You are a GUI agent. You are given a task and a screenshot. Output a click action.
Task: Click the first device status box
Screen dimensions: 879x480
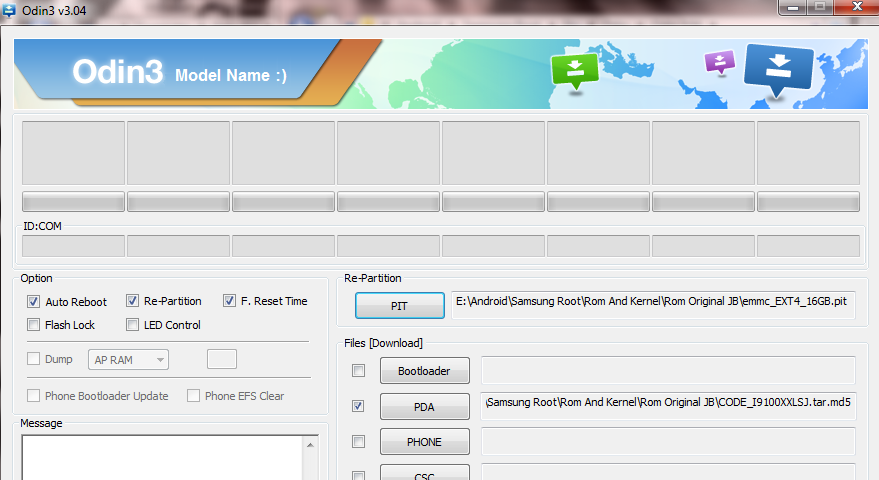coord(73,153)
